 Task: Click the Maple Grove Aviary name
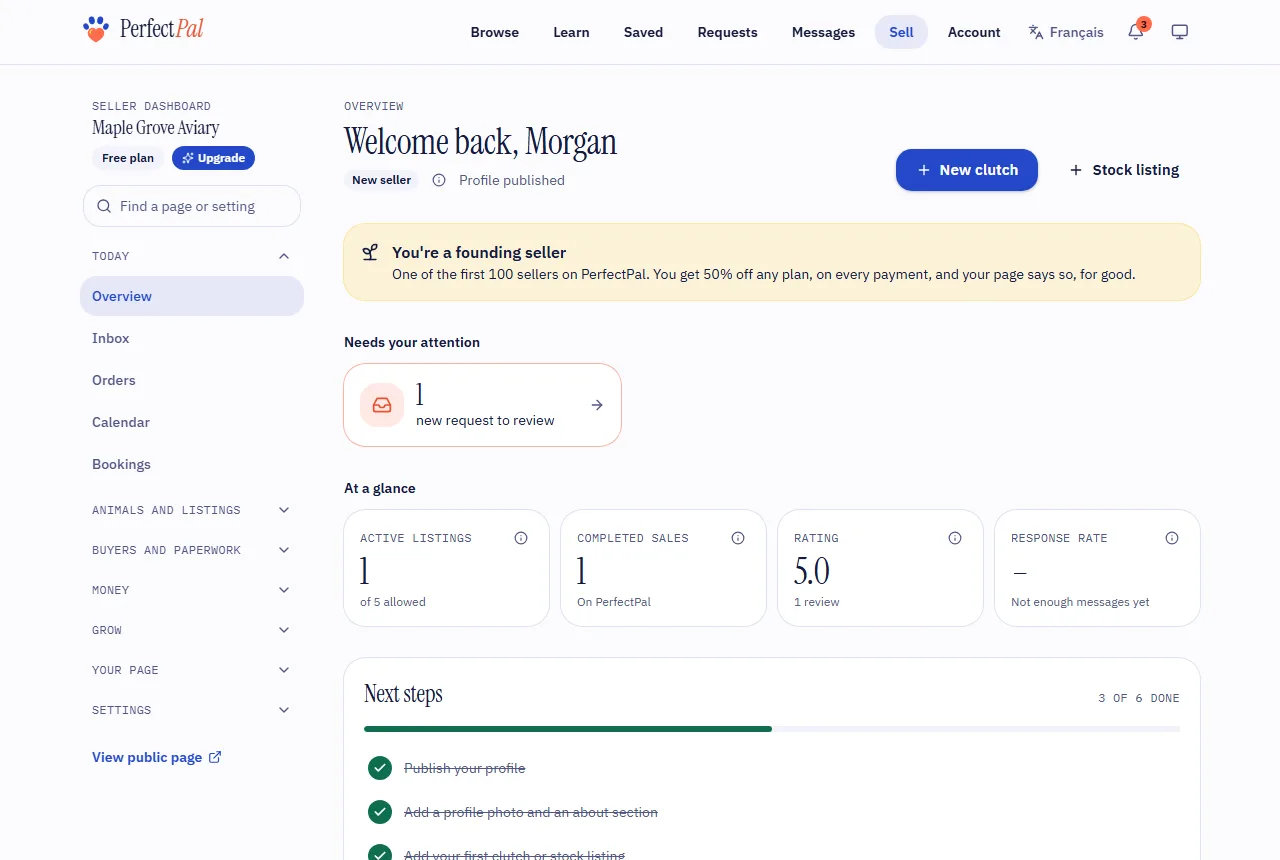point(156,128)
